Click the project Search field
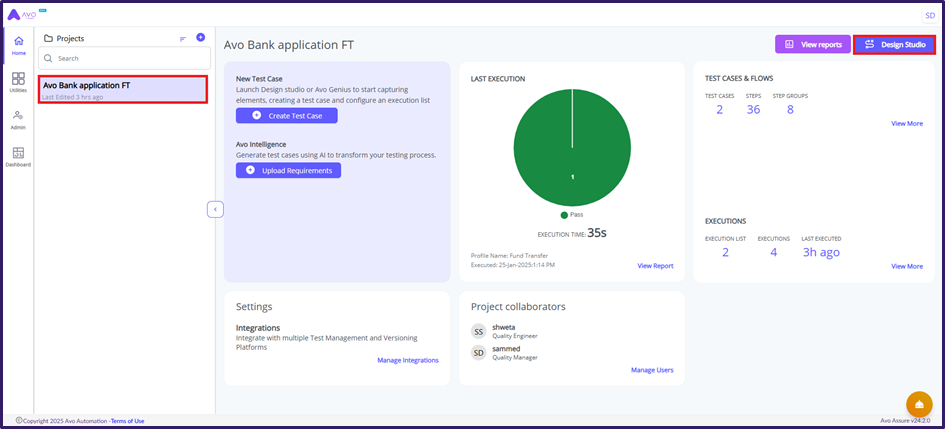Image resolution: width=945 pixels, height=429 pixels. click(123, 59)
